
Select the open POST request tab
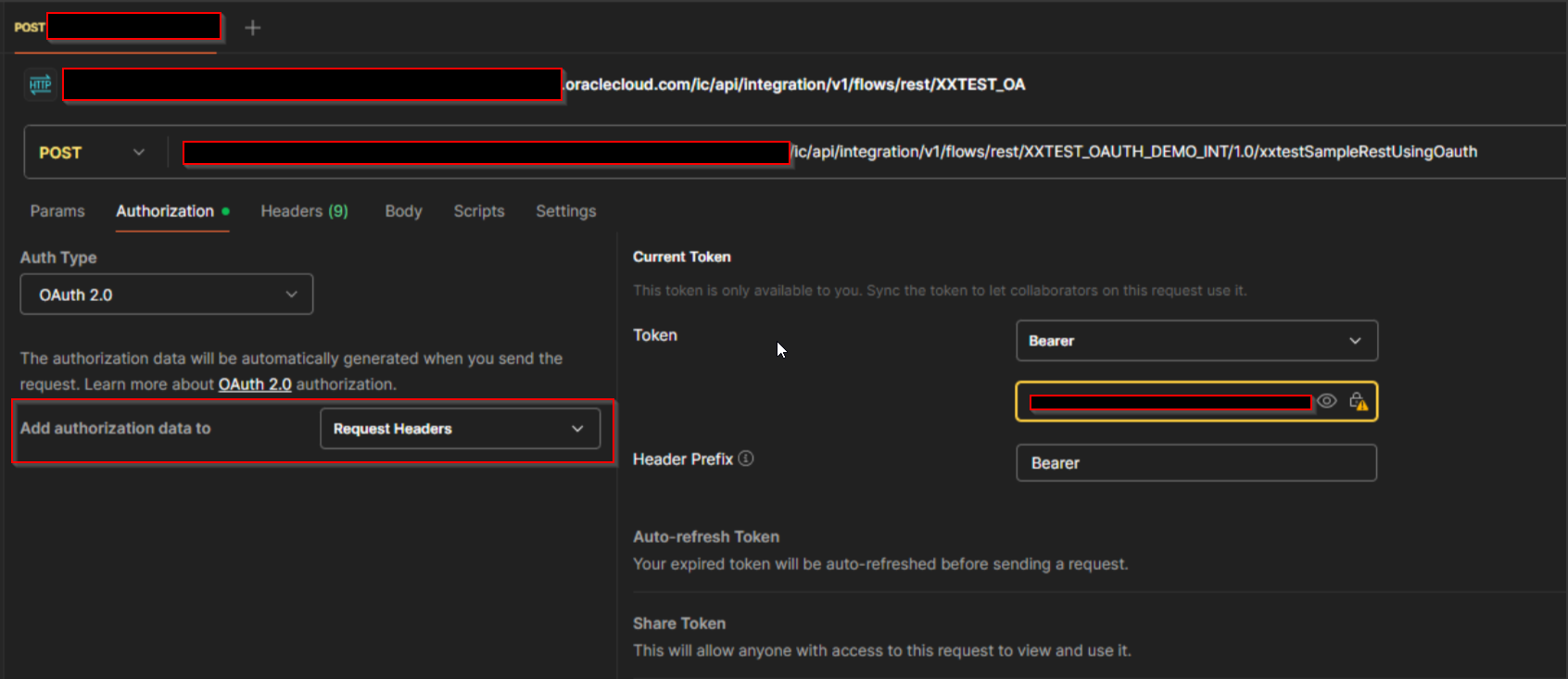[x=117, y=27]
